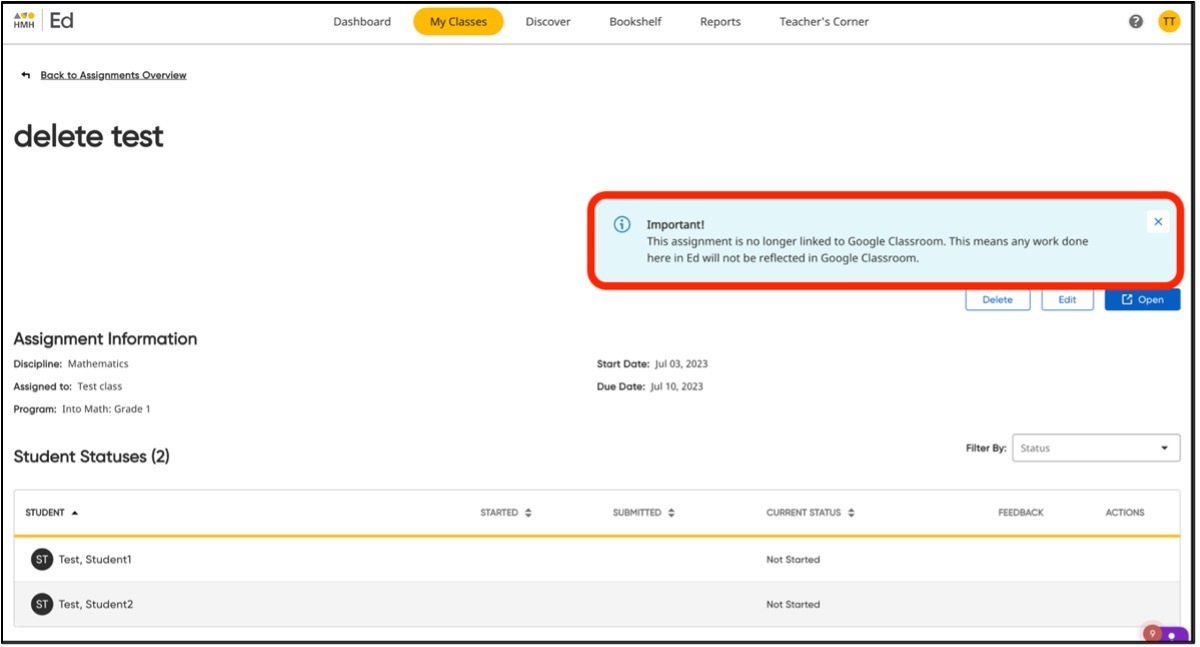The height and width of the screenshot is (647, 1200).
Task: Click the HMH Ed logo
Action: click(47, 20)
